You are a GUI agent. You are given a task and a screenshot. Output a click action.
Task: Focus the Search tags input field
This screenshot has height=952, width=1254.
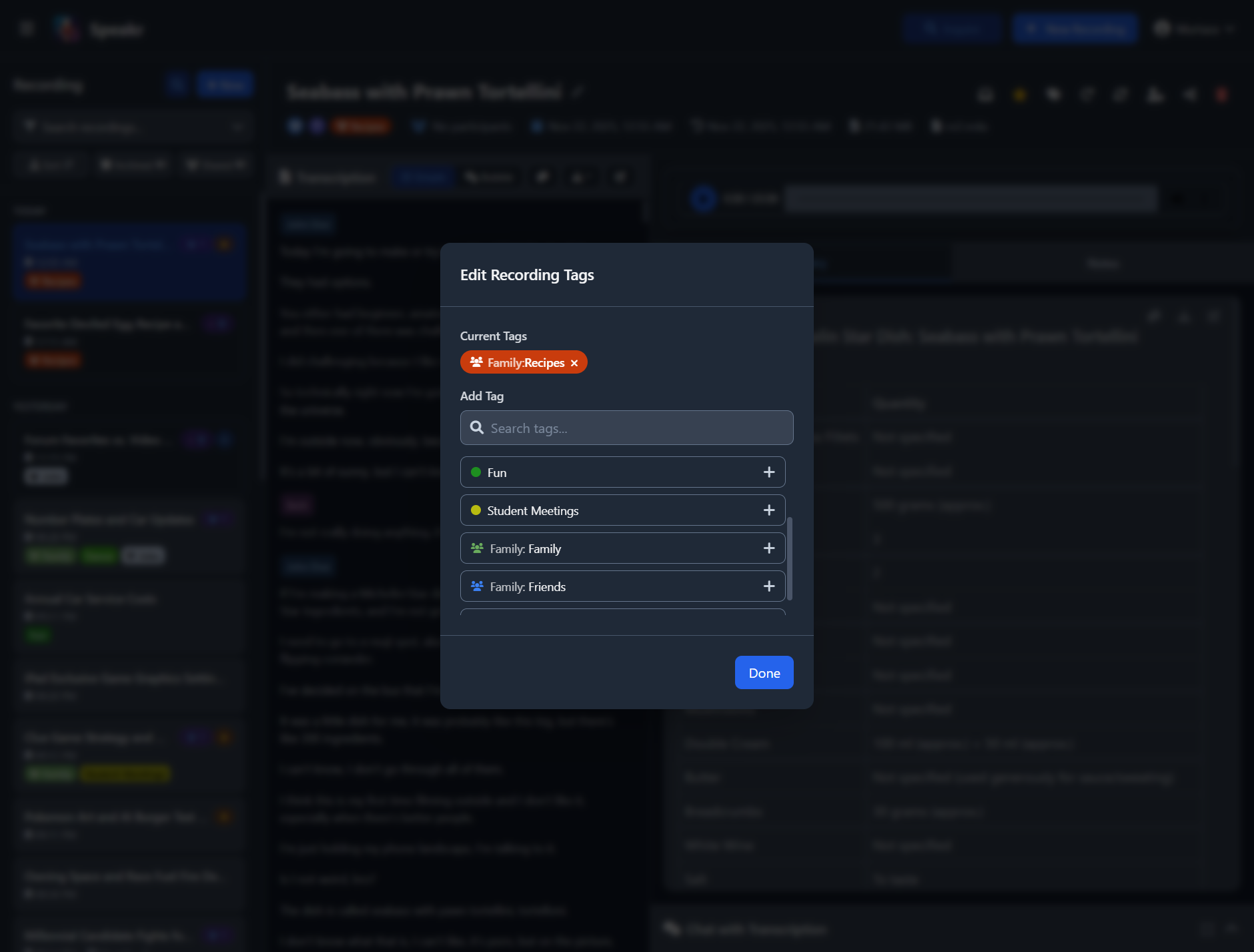click(634, 428)
